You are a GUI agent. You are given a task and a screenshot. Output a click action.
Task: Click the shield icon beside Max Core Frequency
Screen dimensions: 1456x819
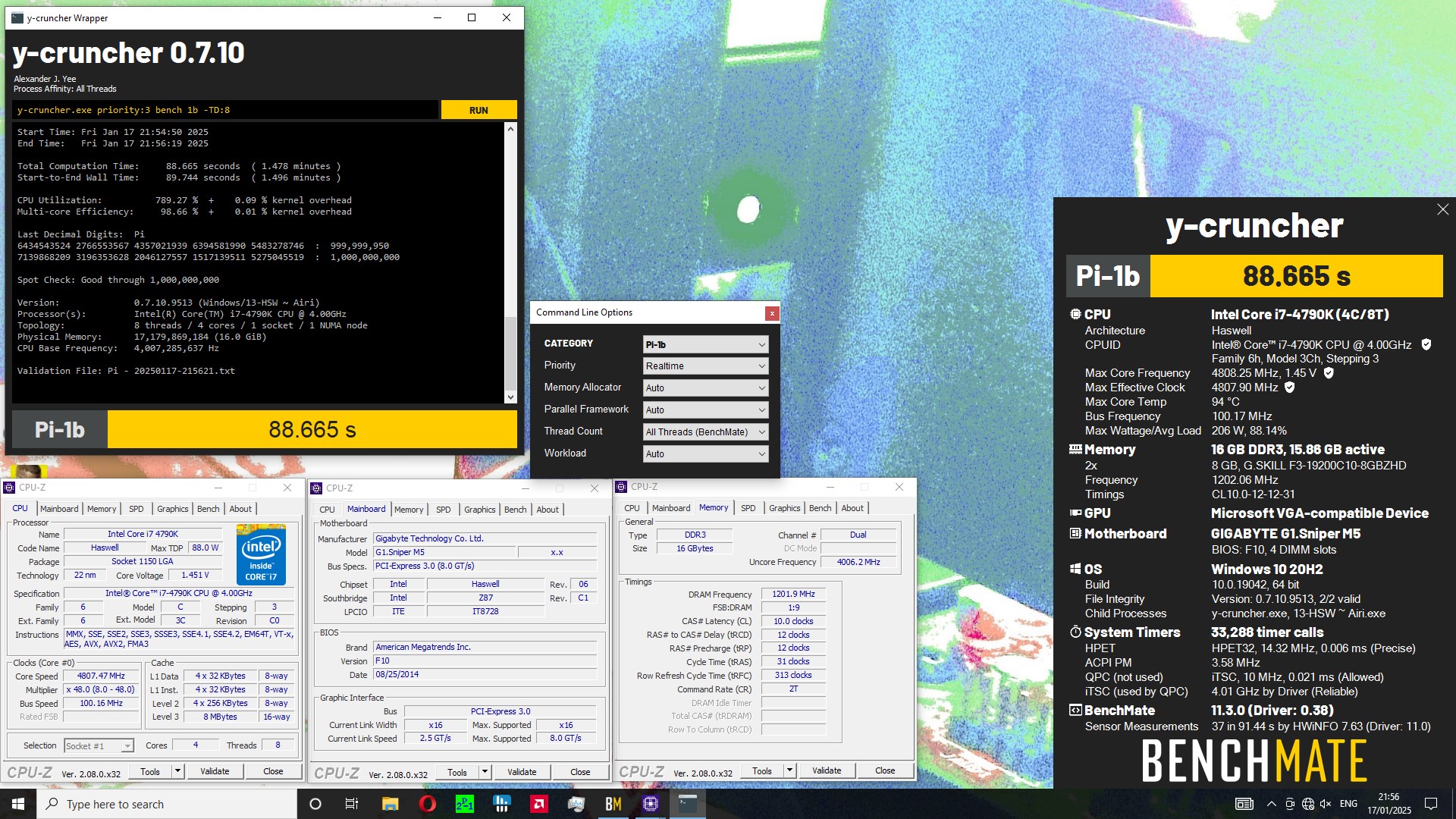(x=1329, y=373)
